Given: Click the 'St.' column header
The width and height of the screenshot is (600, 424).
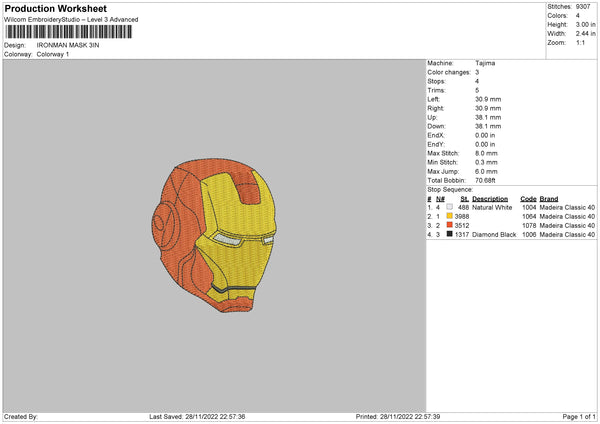Looking at the screenshot, I should click(x=465, y=199).
